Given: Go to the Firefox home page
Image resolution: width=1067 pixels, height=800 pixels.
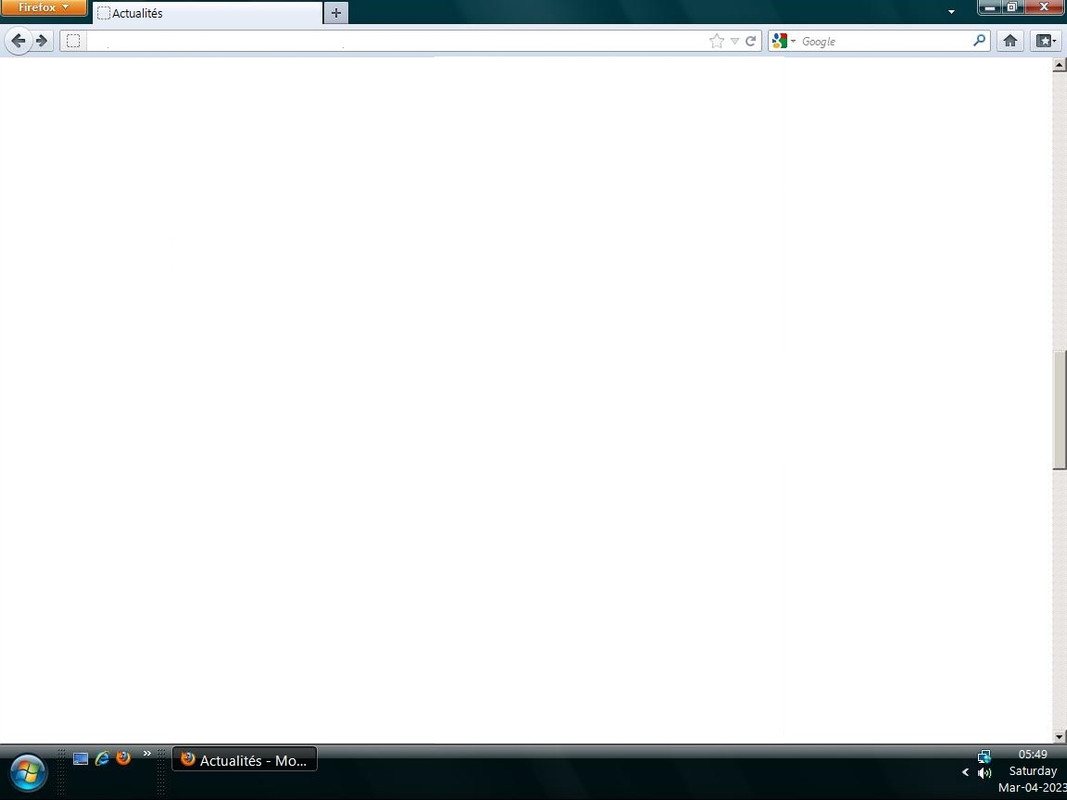Looking at the screenshot, I should pyautogui.click(x=1011, y=41).
